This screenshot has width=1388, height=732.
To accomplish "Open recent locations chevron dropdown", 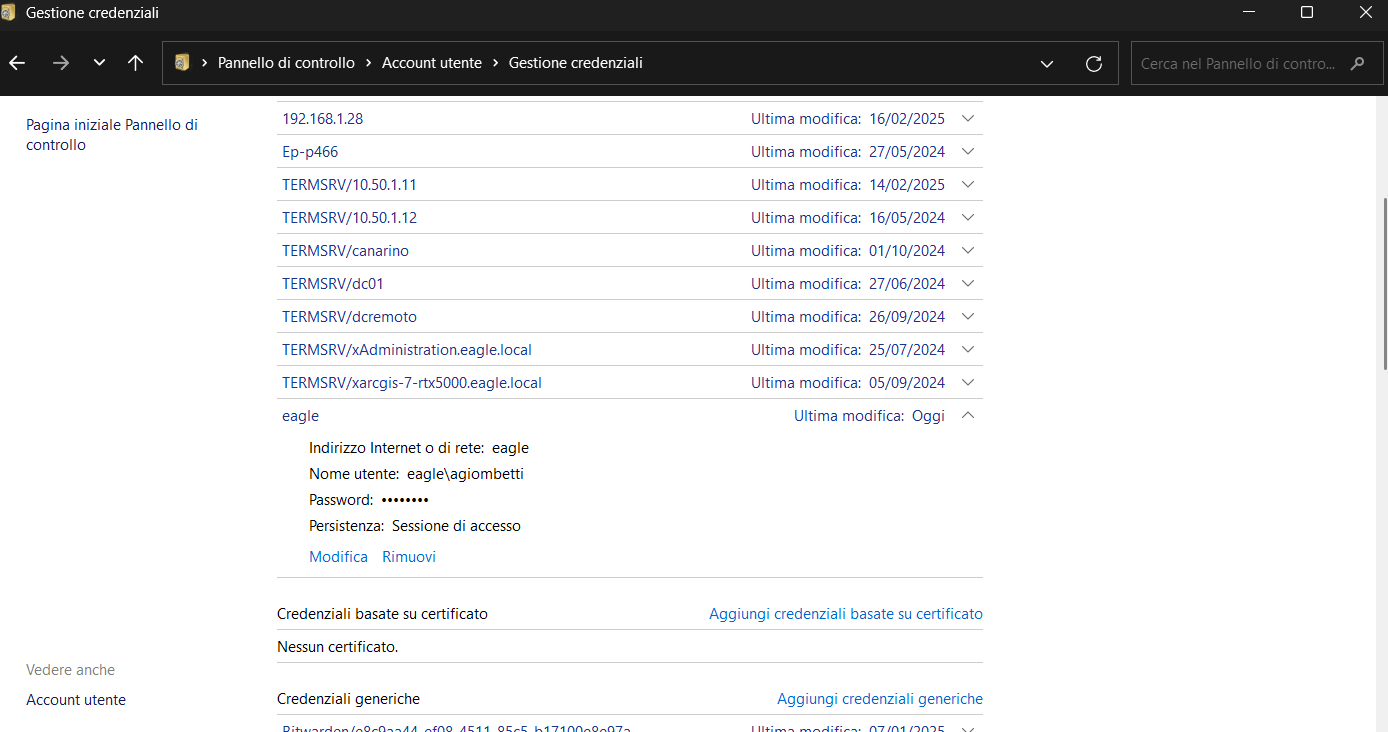I will tap(99, 63).
